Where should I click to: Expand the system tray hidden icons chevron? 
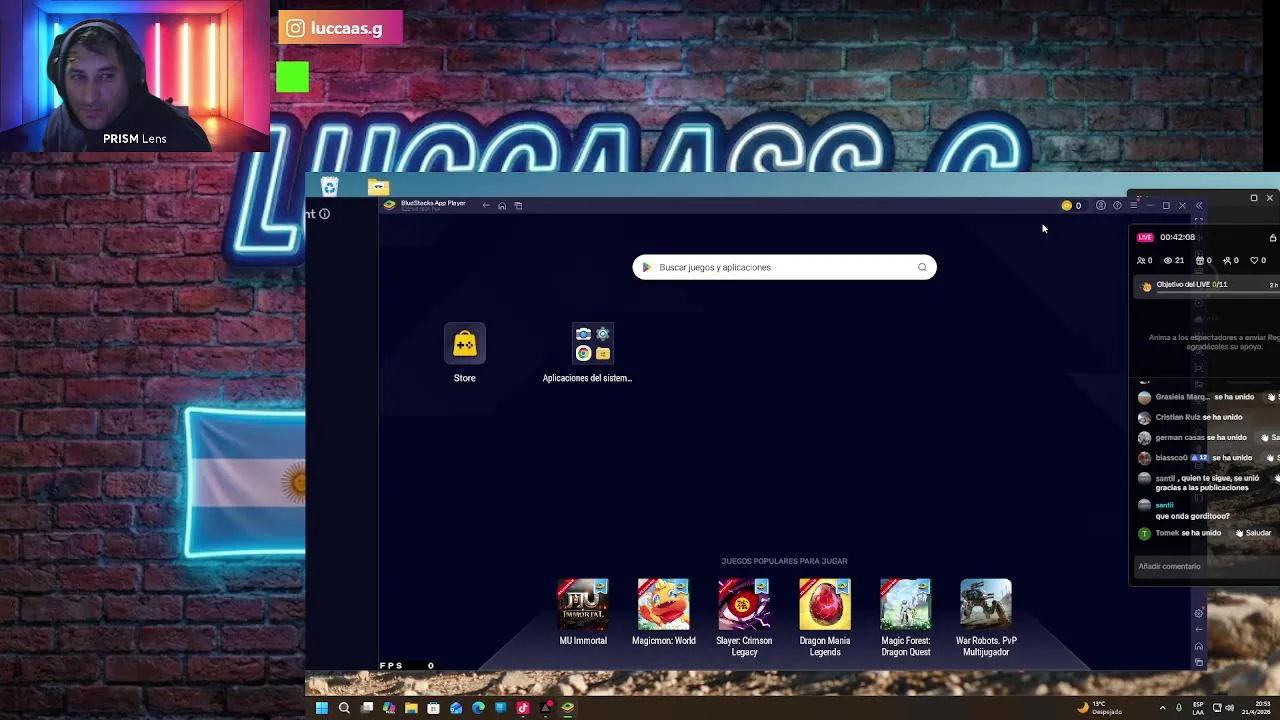[x=1162, y=708]
